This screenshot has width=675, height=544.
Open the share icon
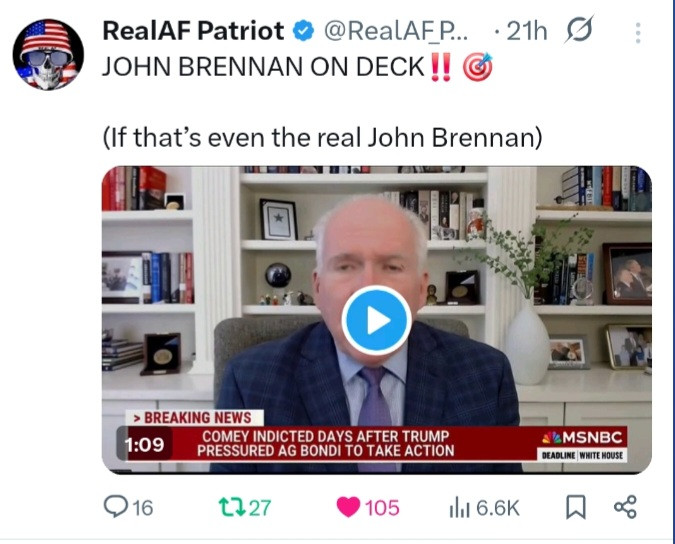tap(625, 507)
